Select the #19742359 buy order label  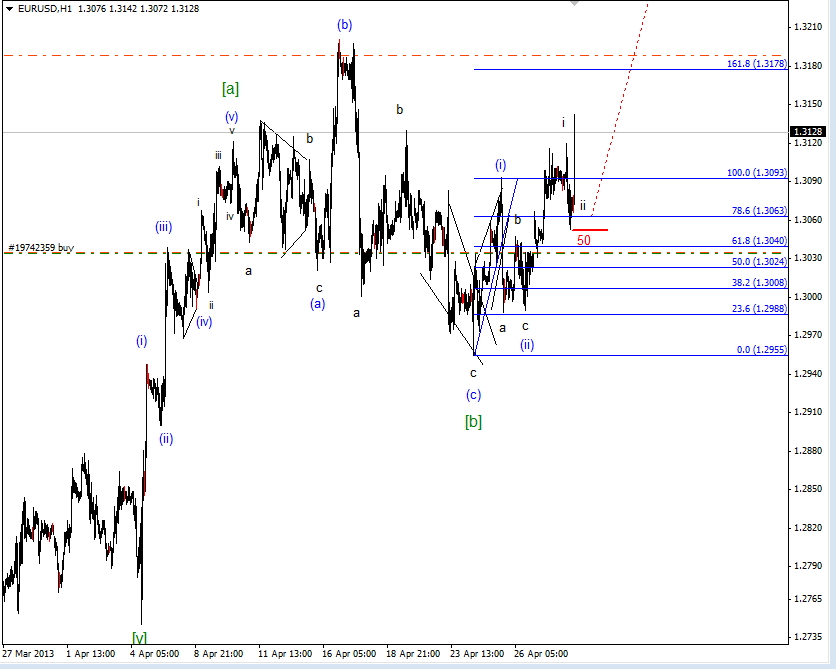point(41,248)
